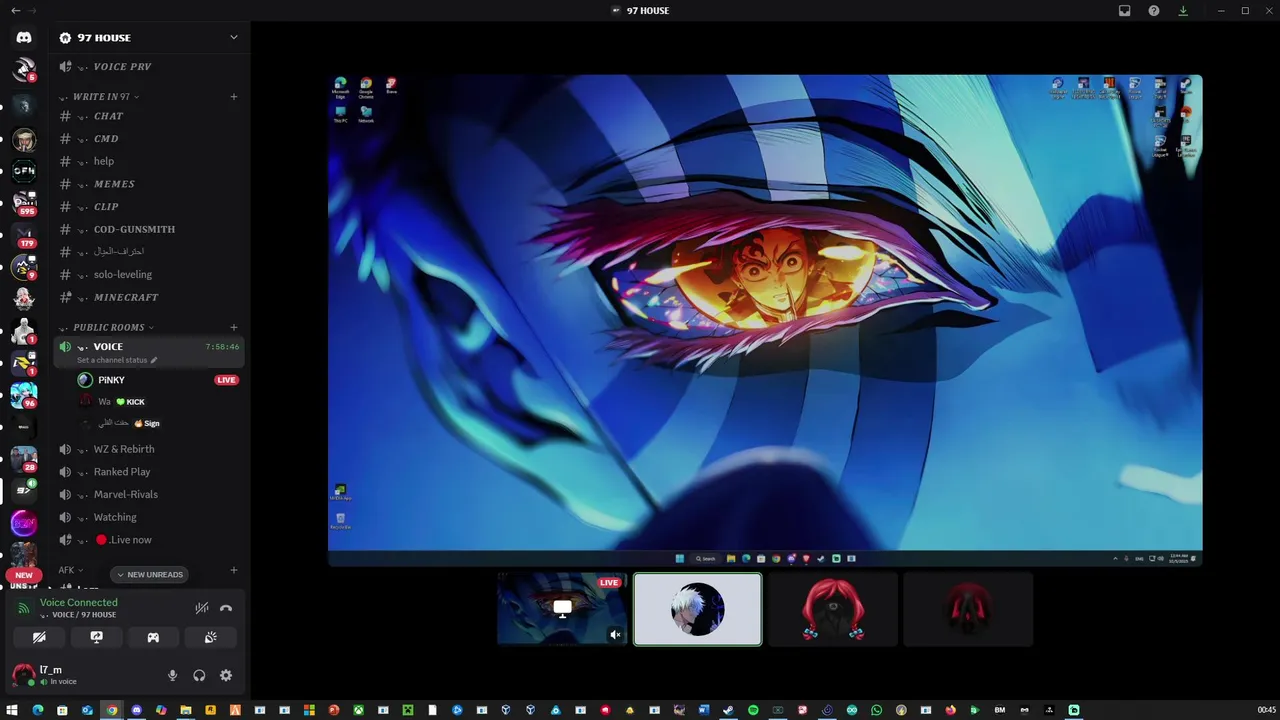
Task: Disconnect from voice with the hang-up icon
Action: 226,608
